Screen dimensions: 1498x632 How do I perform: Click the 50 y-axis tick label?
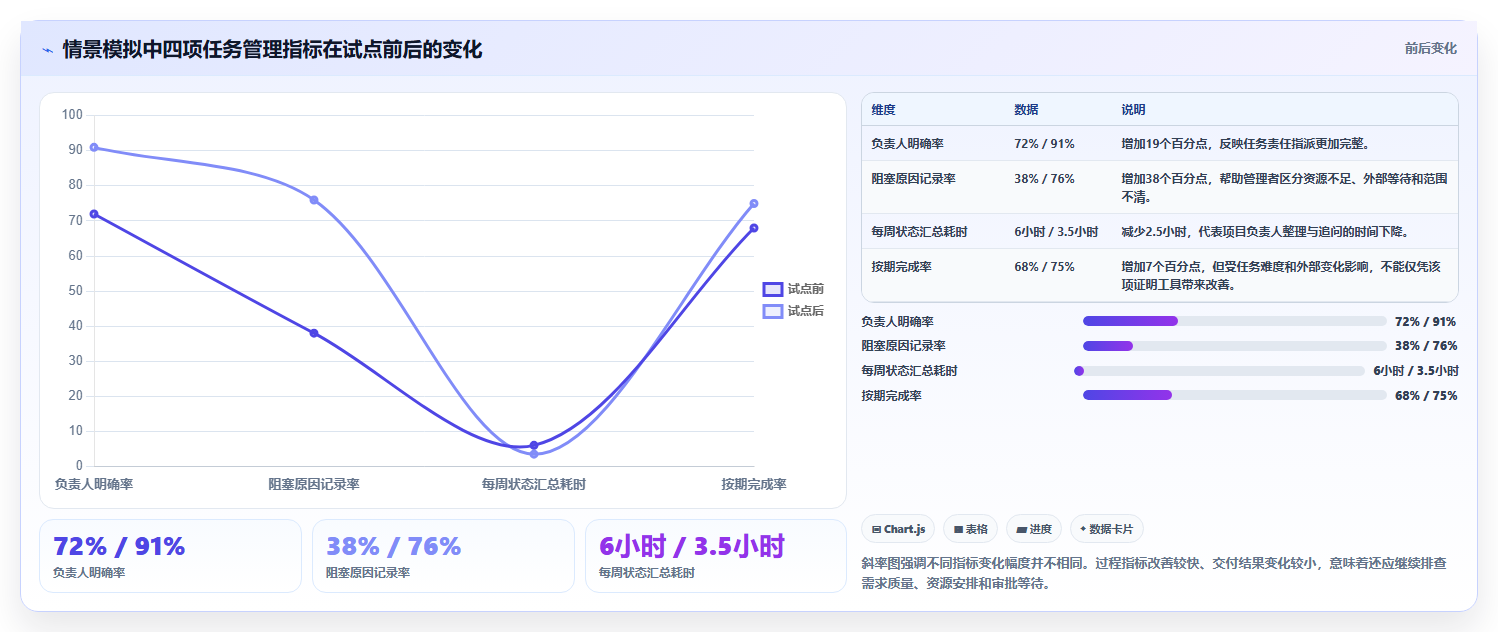click(76, 291)
